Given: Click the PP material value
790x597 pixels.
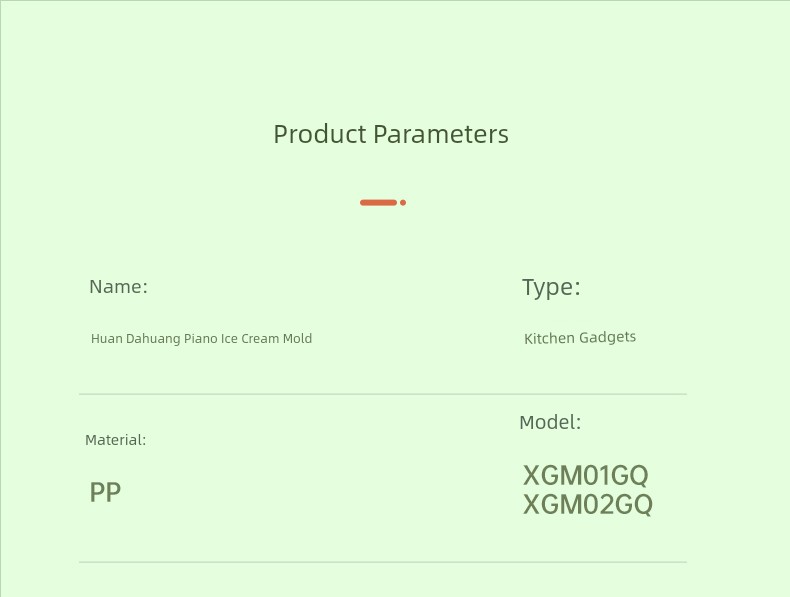Looking at the screenshot, I should pyautogui.click(x=105, y=492).
